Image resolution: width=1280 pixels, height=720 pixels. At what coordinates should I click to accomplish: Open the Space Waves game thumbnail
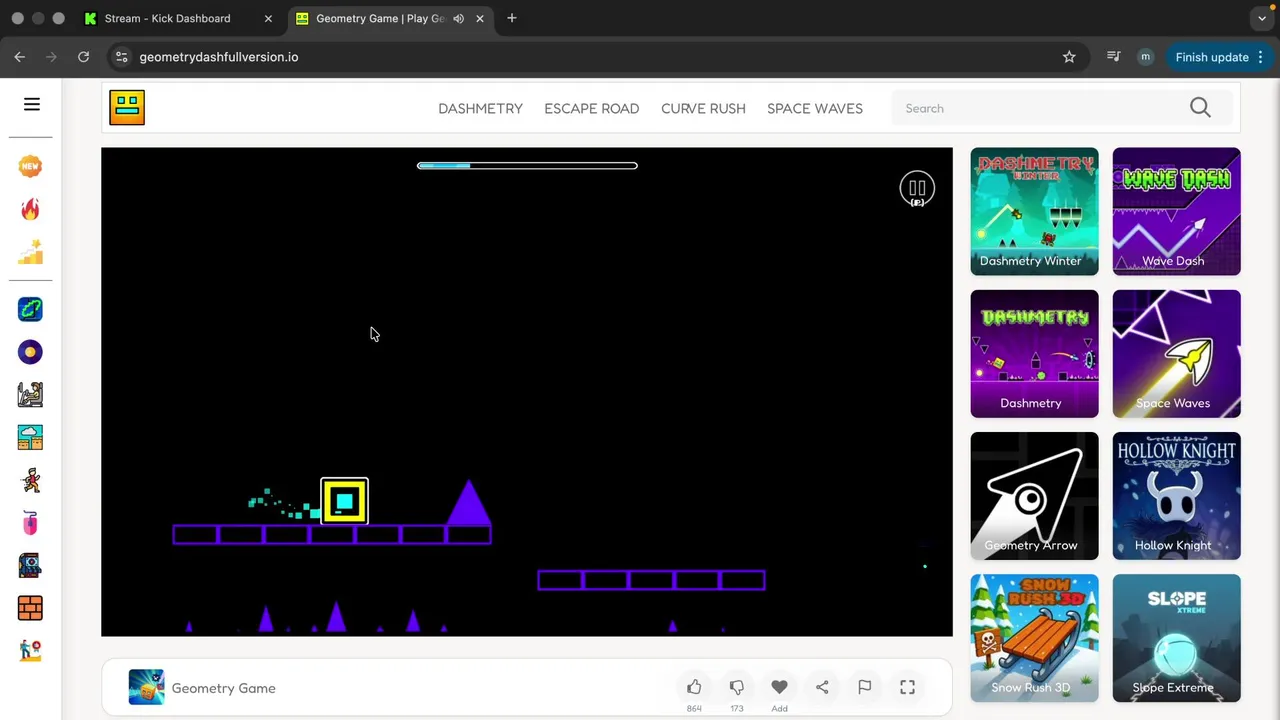coord(1176,353)
